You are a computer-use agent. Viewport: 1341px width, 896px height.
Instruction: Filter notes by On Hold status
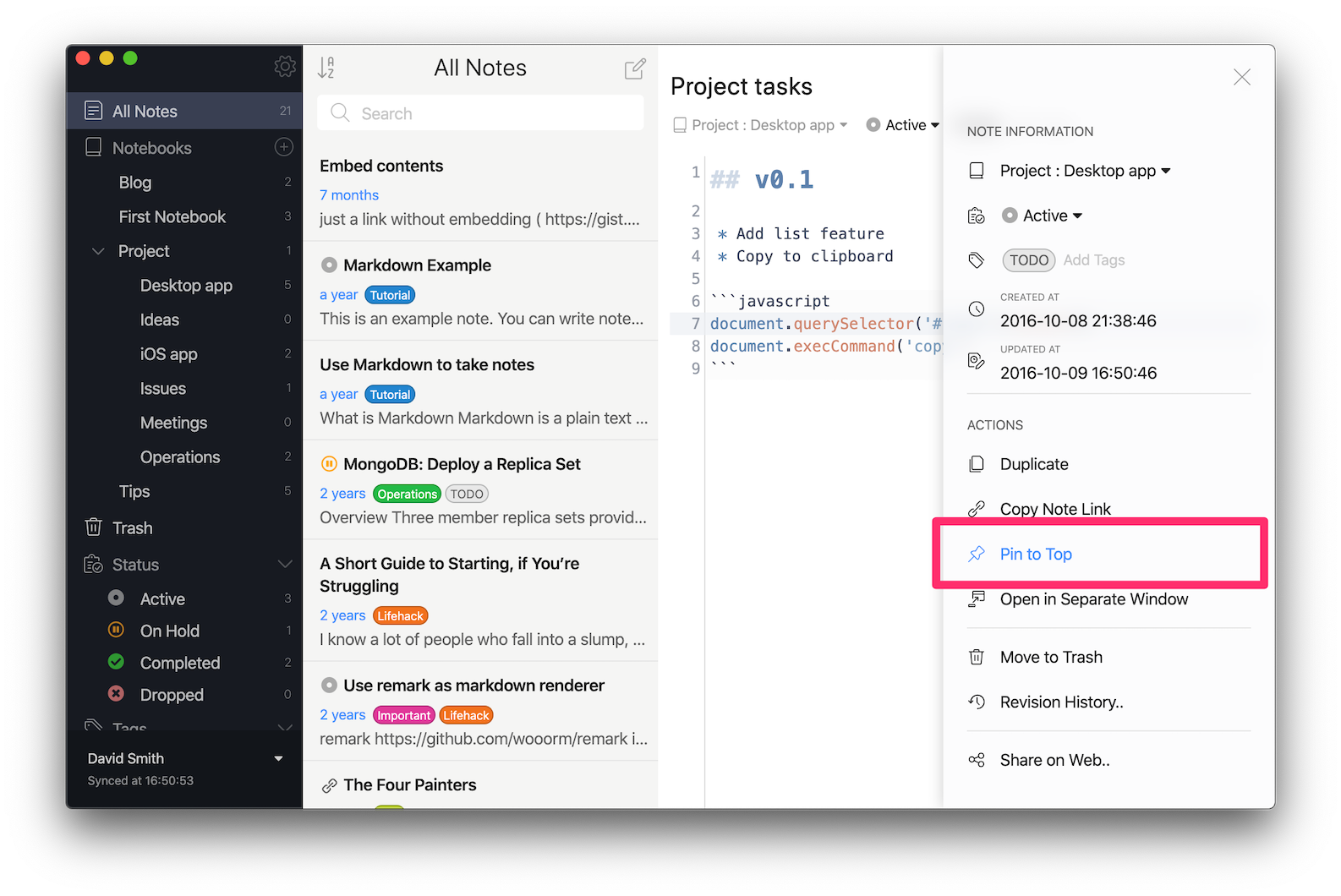(x=169, y=631)
